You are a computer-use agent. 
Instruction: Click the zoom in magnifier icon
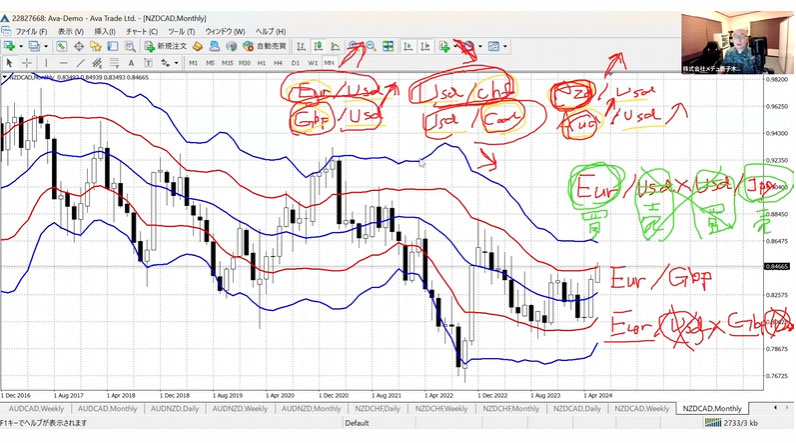pos(354,46)
